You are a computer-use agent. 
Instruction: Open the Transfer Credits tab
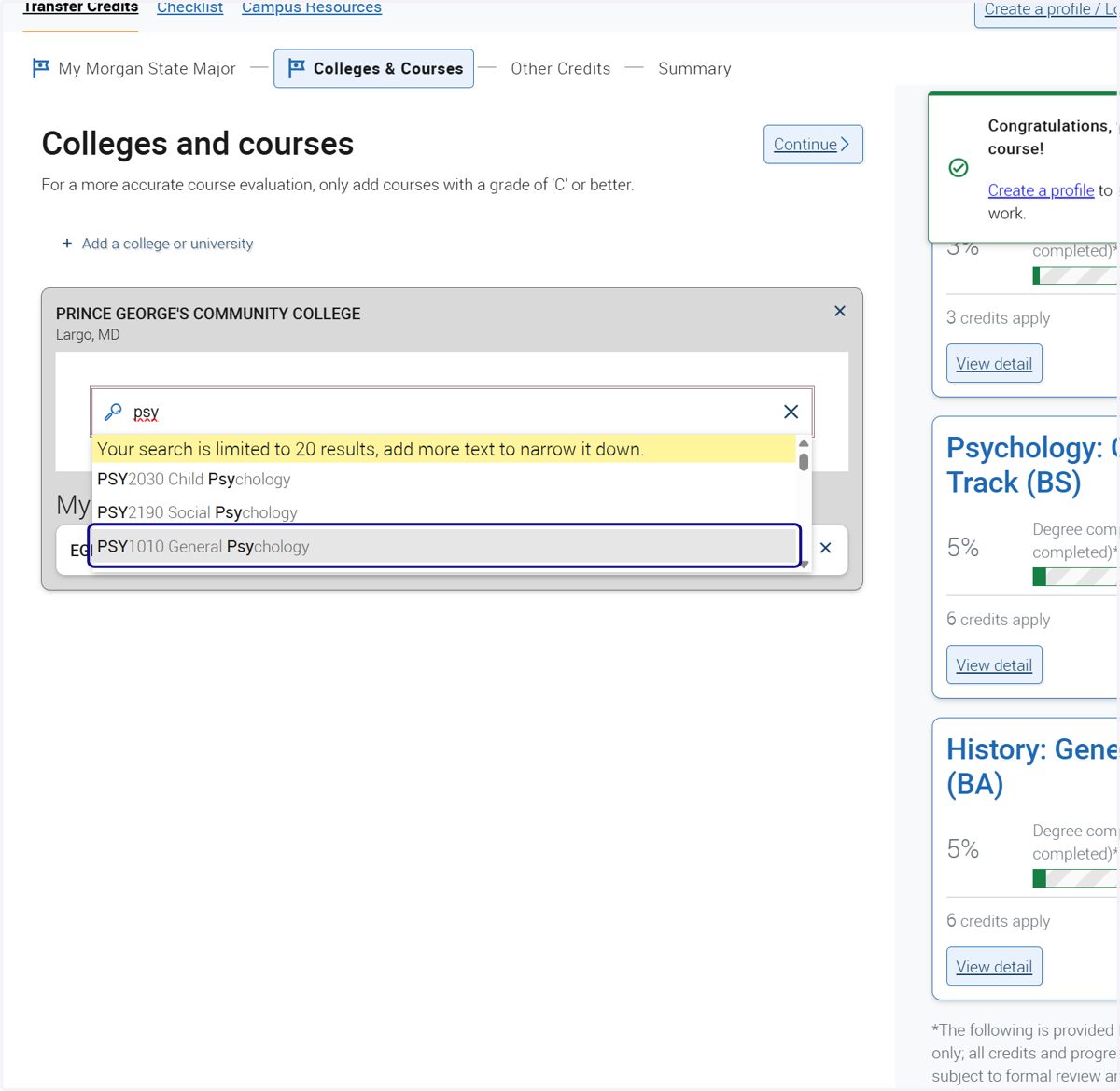(80, 8)
